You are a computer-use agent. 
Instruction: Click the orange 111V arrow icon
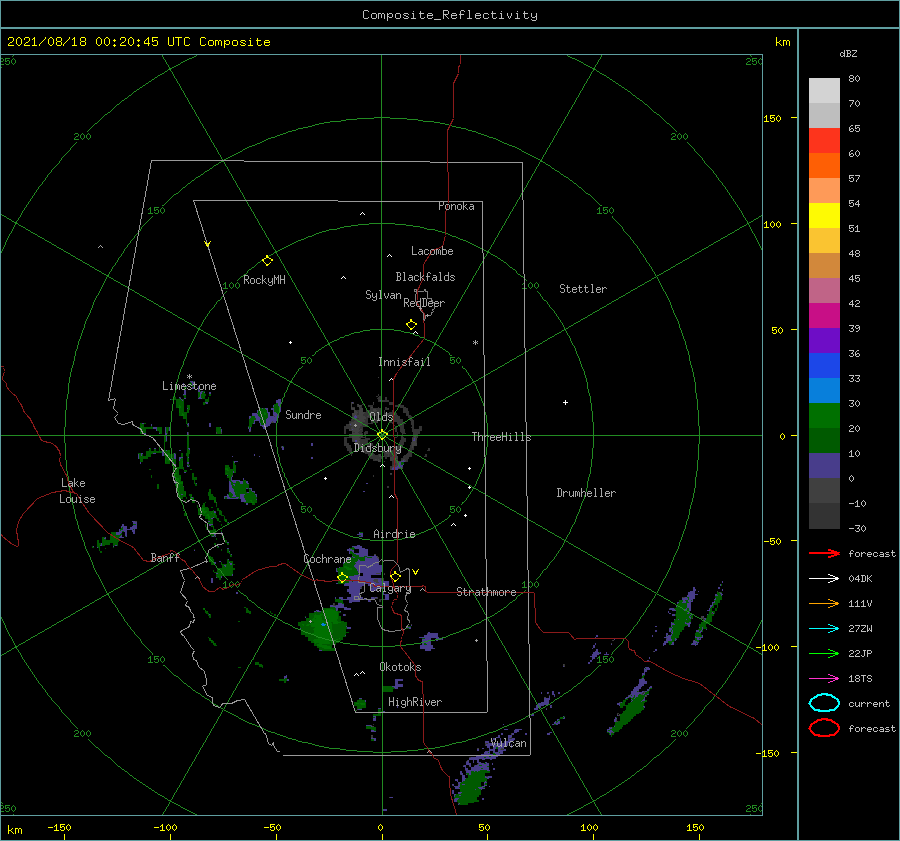[x=824, y=603]
